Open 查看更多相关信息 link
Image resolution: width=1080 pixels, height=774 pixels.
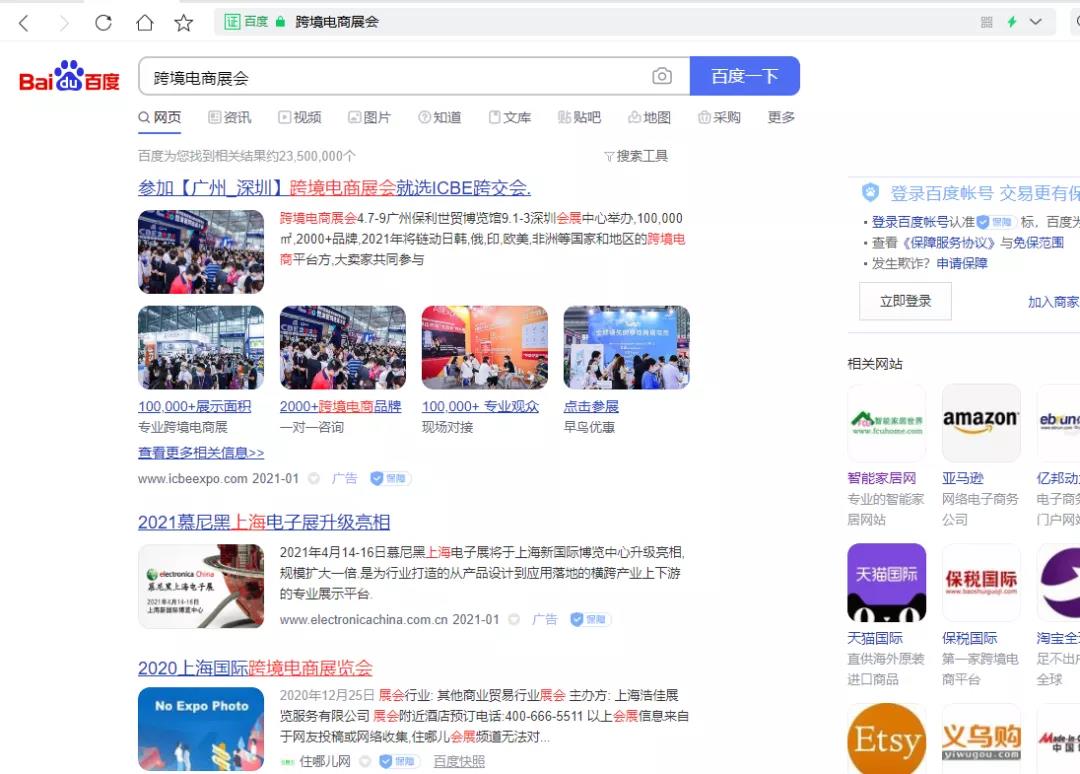(200, 453)
